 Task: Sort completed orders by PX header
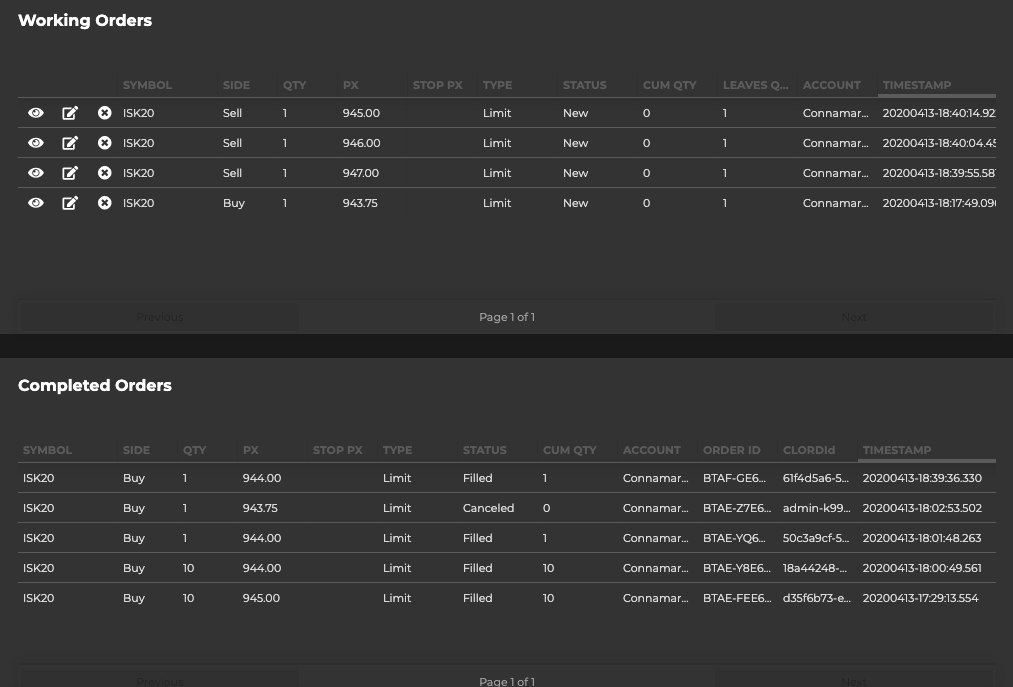[250, 450]
